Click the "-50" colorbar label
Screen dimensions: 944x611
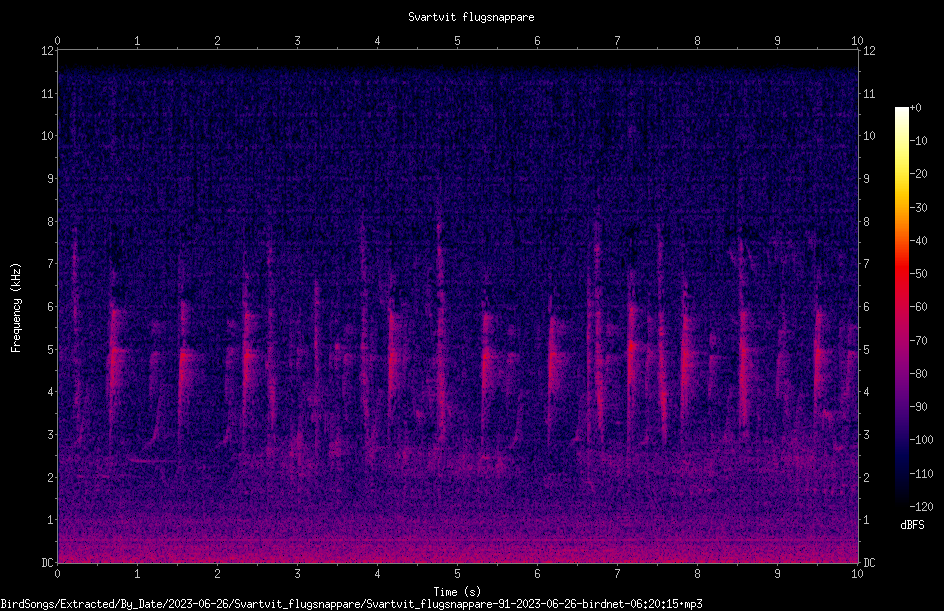pyautogui.click(x=918, y=274)
